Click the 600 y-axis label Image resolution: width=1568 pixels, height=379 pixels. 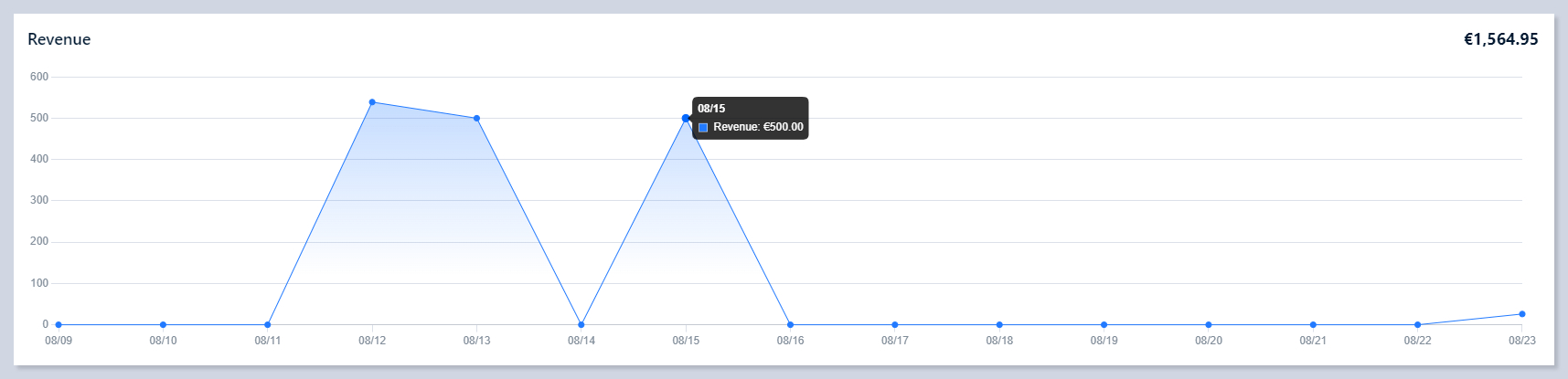click(39, 77)
